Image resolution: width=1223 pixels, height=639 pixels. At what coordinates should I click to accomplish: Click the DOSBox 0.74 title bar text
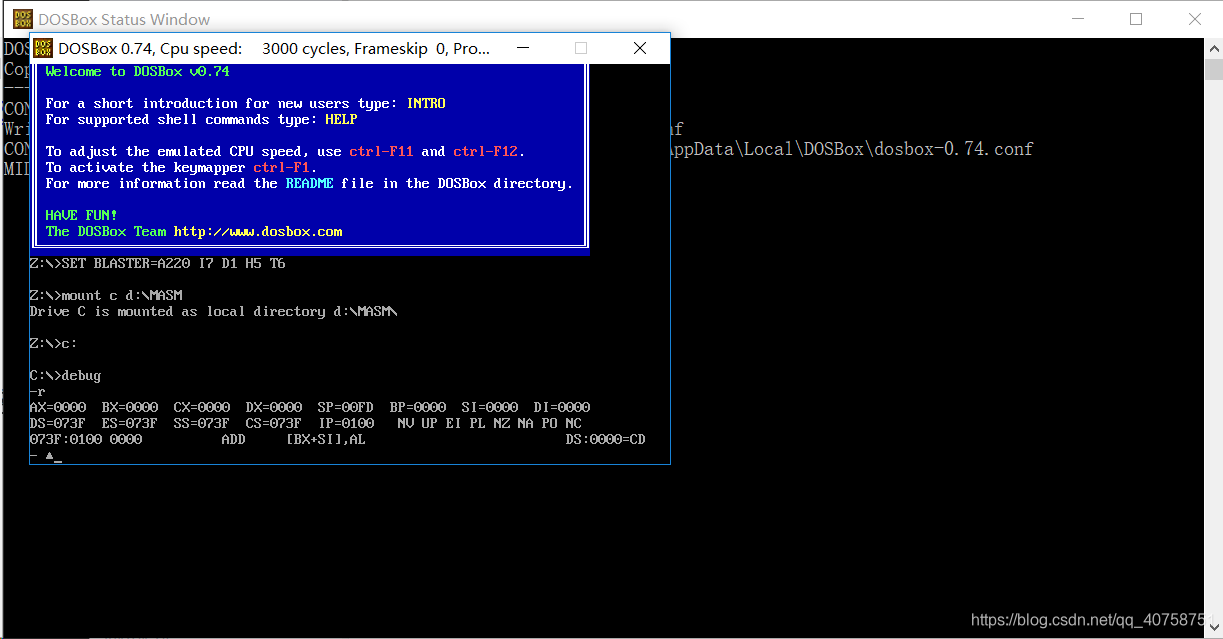point(274,48)
